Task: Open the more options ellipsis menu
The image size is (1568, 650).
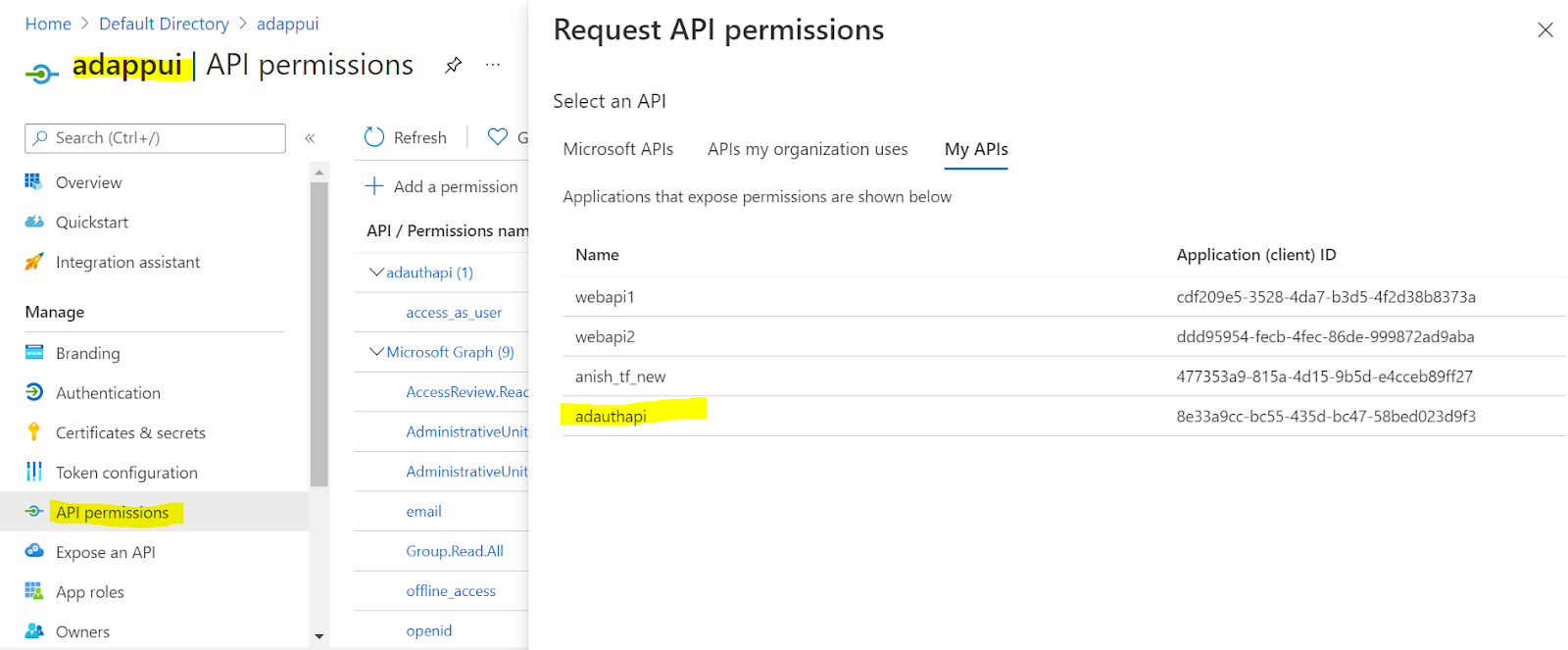Action: 493,66
